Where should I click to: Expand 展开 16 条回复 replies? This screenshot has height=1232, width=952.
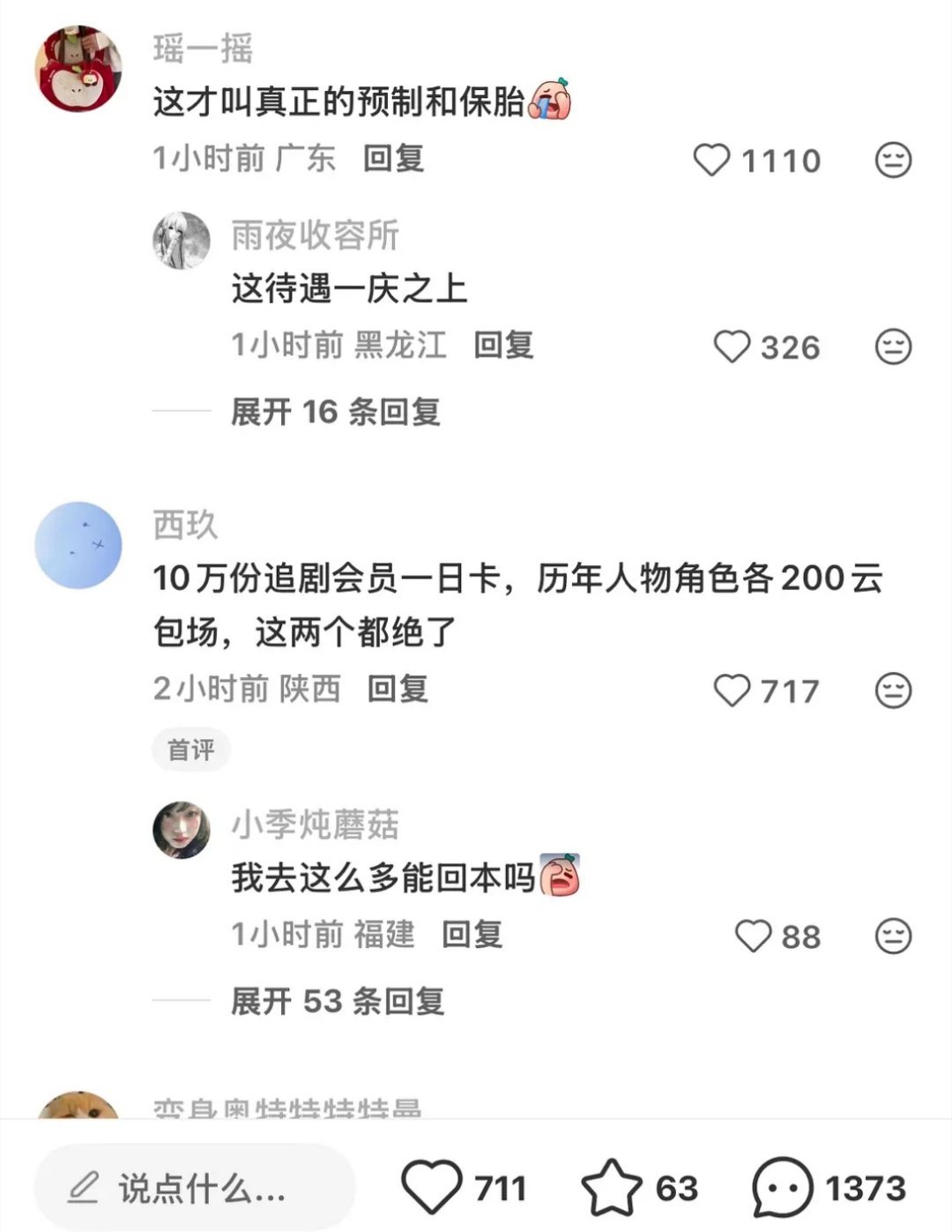coord(335,412)
